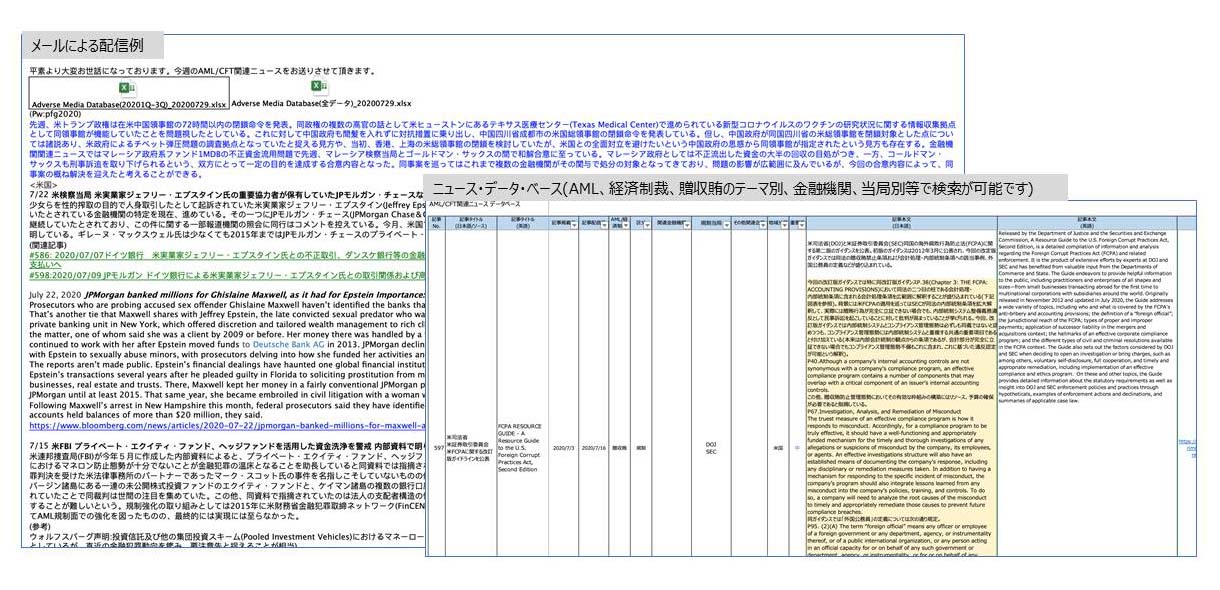Select the 記事本文(英語) header cell
This screenshot has width=1220, height=590.
(x=1088, y=224)
